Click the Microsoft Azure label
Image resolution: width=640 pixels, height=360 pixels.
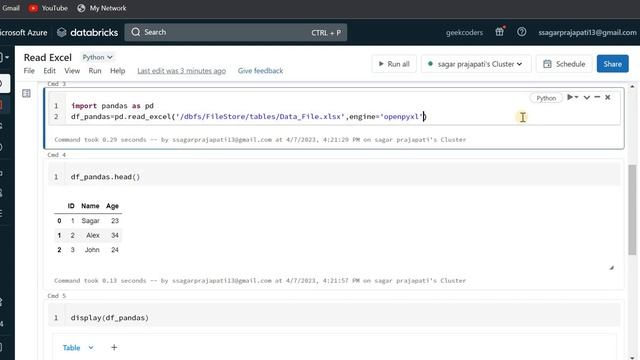(24, 32)
